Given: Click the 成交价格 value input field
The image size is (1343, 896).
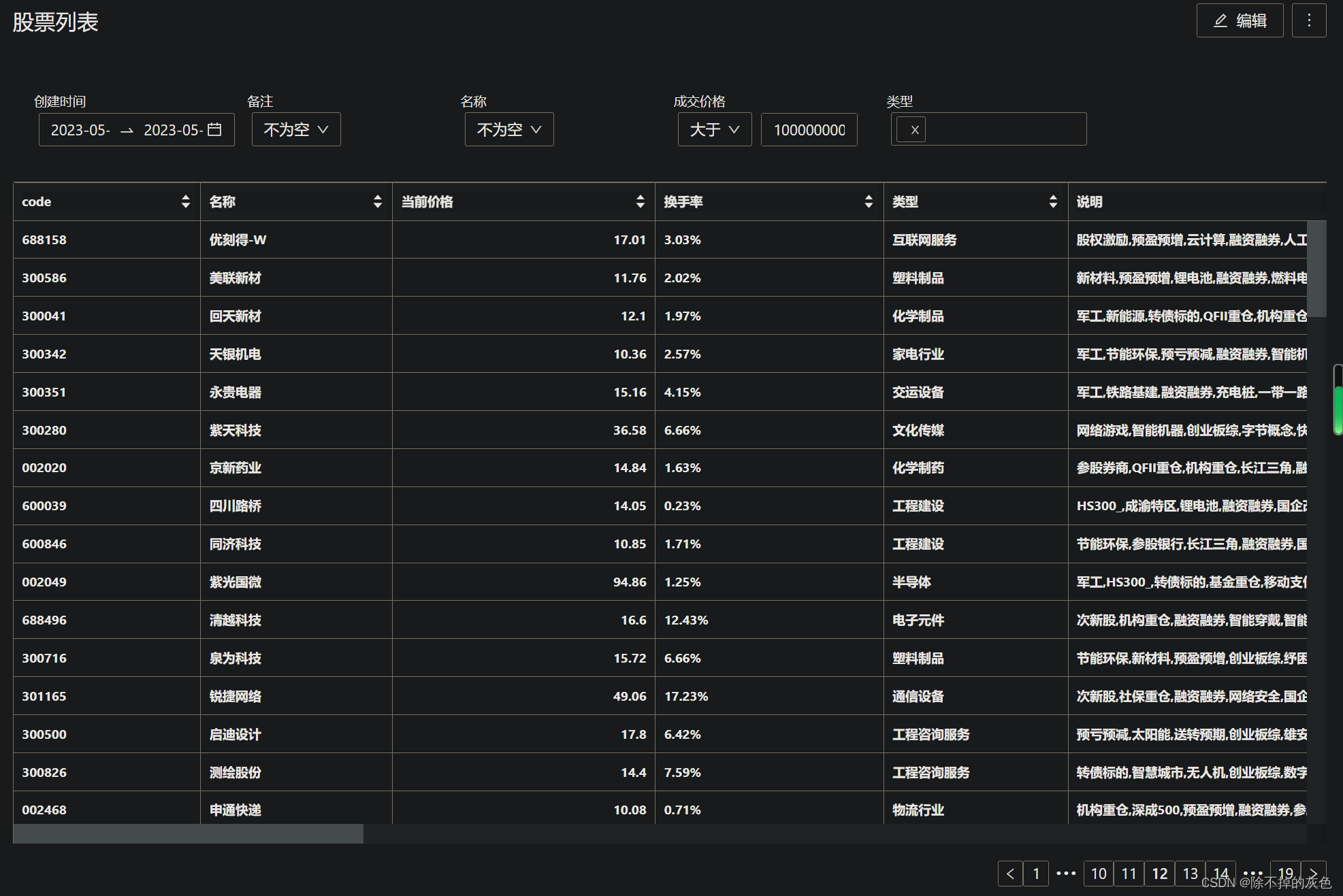Looking at the screenshot, I should (x=809, y=129).
